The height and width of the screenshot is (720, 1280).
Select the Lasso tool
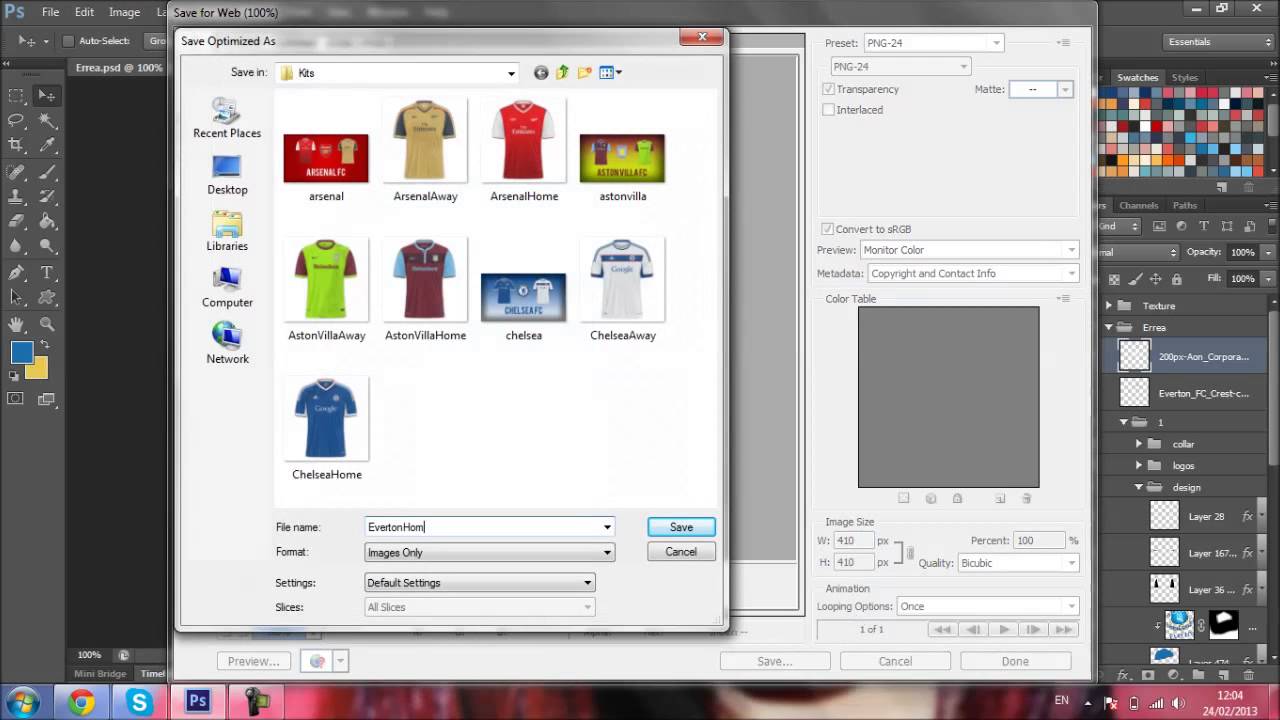coord(16,121)
